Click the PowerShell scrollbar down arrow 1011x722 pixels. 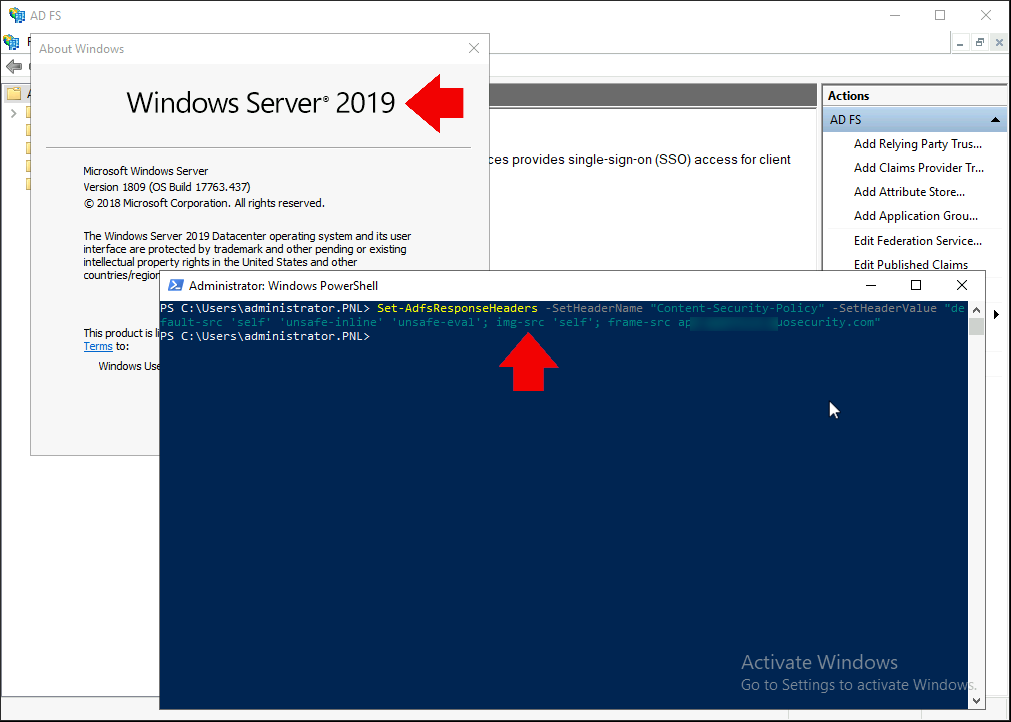click(x=976, y=700)
